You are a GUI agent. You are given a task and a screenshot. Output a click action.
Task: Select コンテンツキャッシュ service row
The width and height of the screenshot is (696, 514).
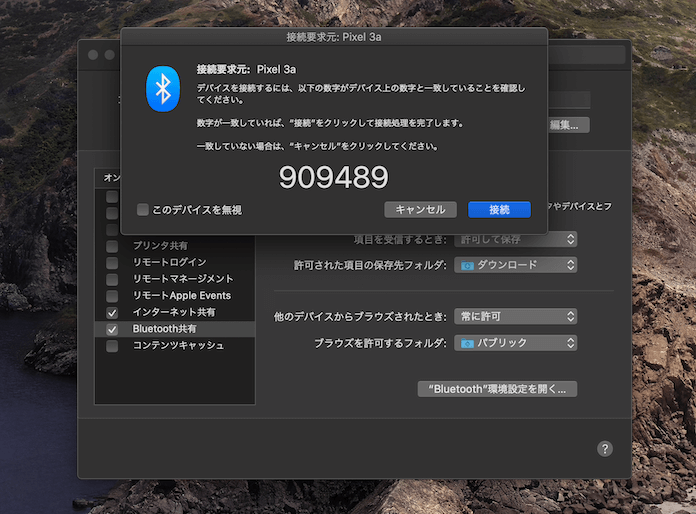point(175,346)
